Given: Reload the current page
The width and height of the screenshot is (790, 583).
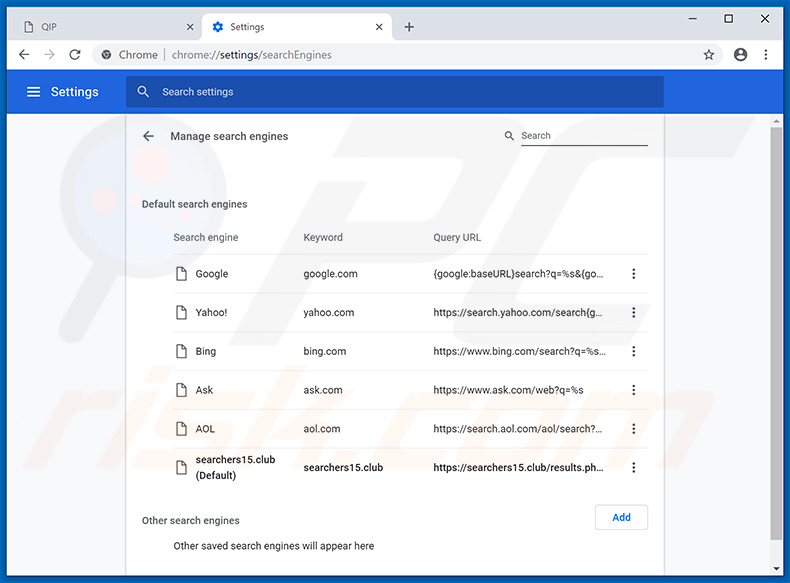Looking at the screenshot, I should [75, 54].
